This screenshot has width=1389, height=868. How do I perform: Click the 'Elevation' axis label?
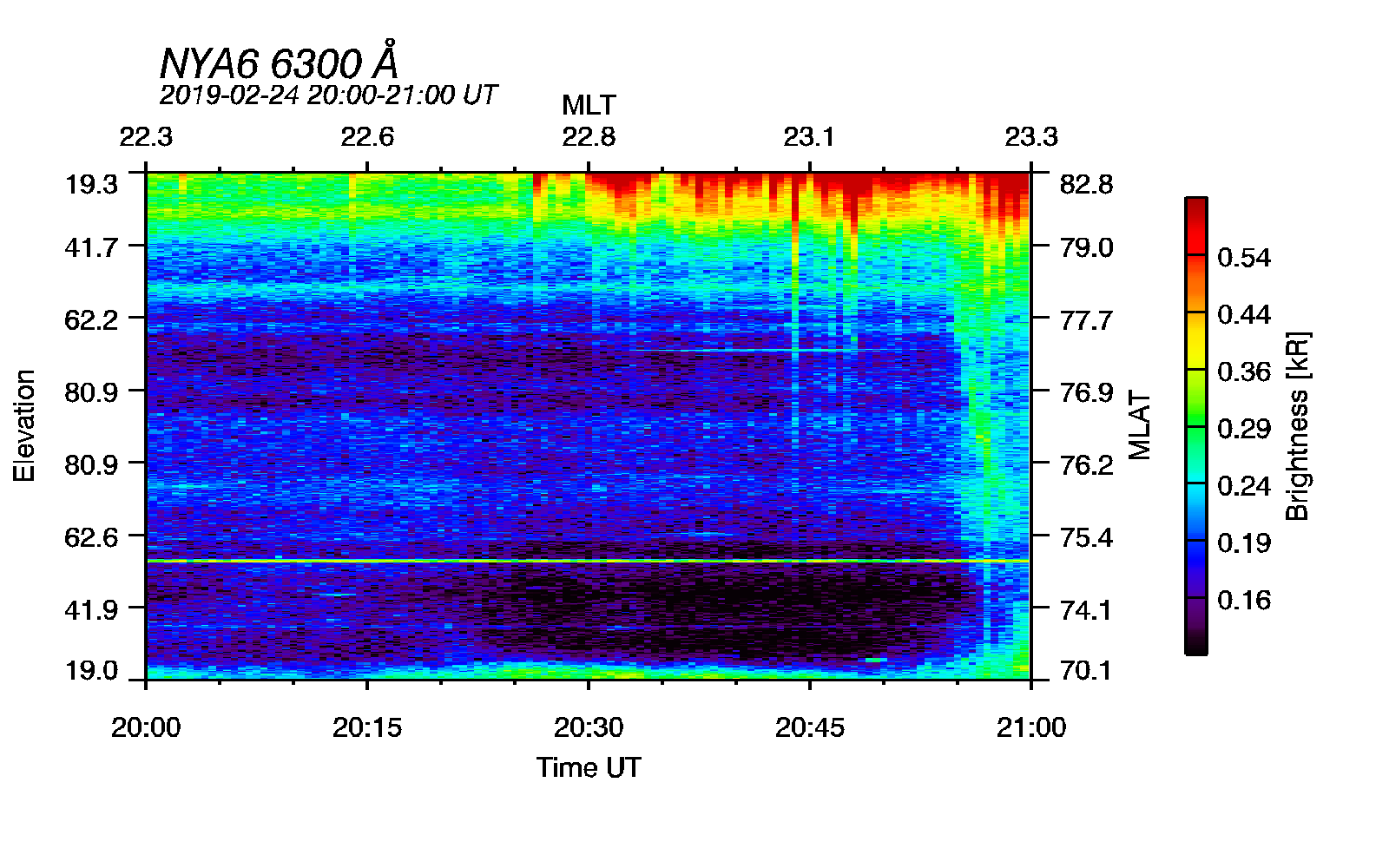click(x=24, y=425)
